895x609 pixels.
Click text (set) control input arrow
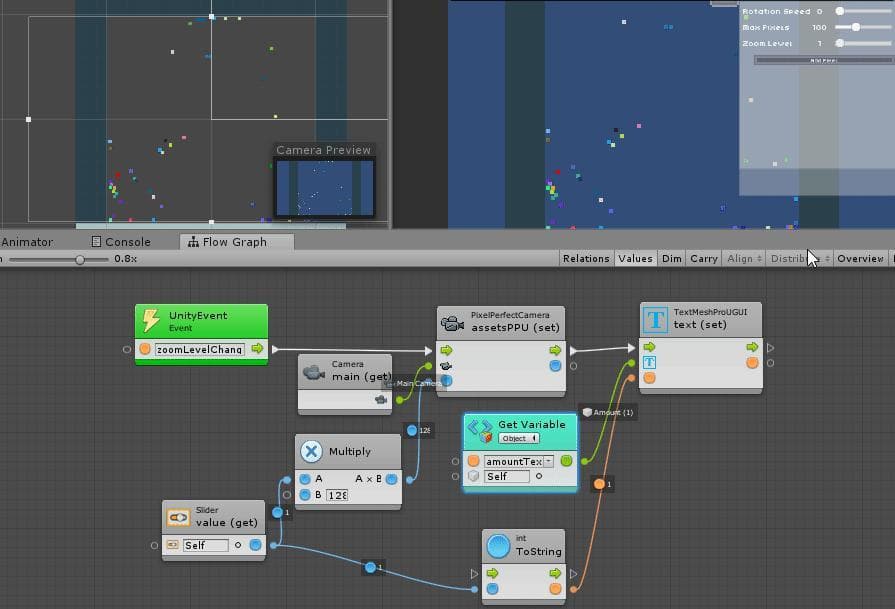650,346
